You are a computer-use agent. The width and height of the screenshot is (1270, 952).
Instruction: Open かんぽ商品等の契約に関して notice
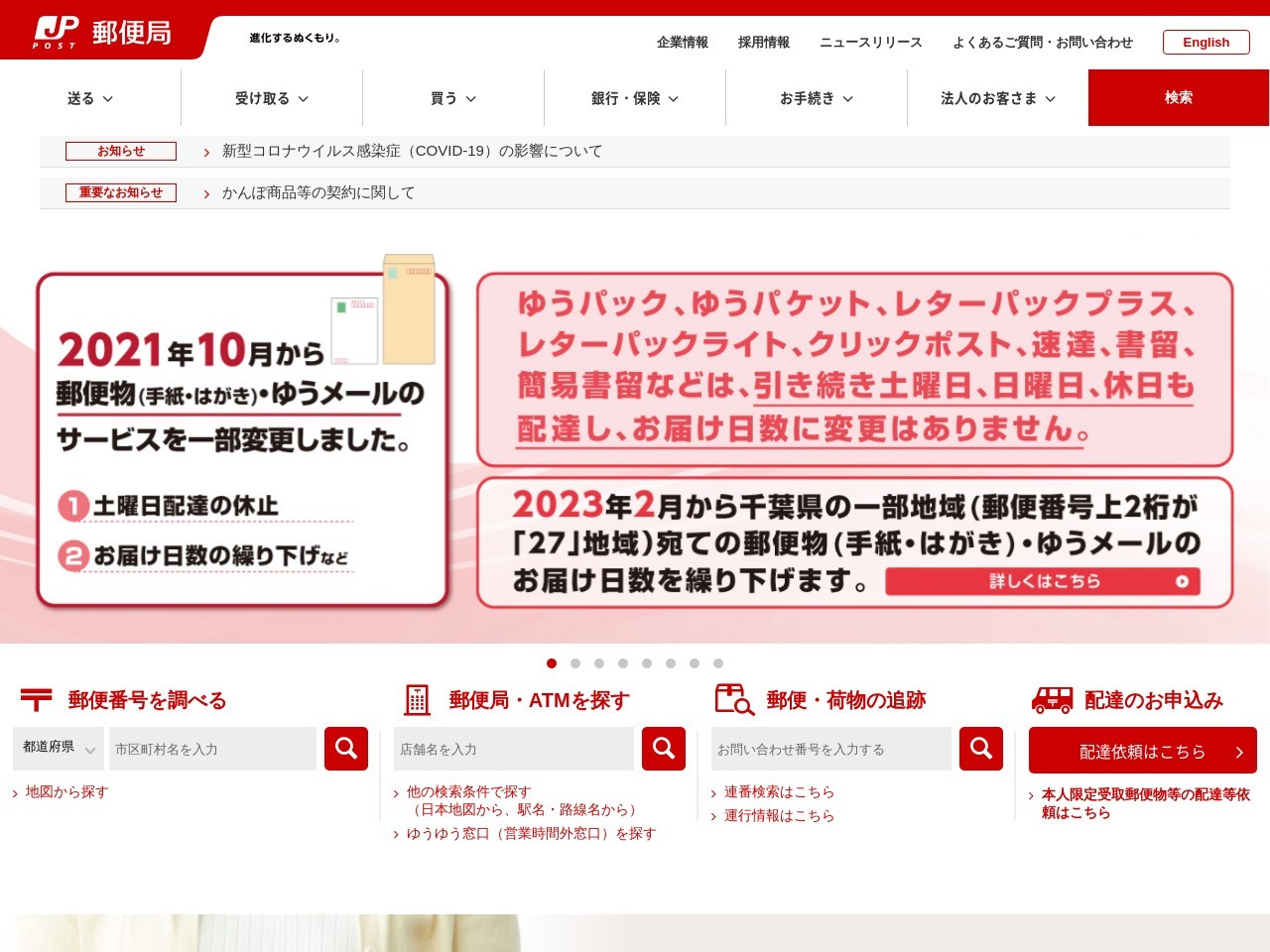click(x=318, y=192)
